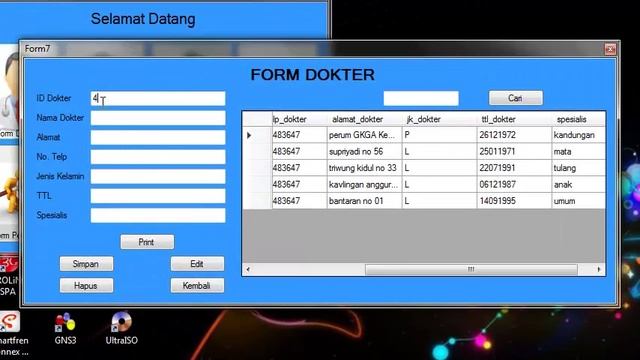The height and width of the screenshot is (360, 640).
Task: Select row header with the current-row arrow
Action: (257, 135)
